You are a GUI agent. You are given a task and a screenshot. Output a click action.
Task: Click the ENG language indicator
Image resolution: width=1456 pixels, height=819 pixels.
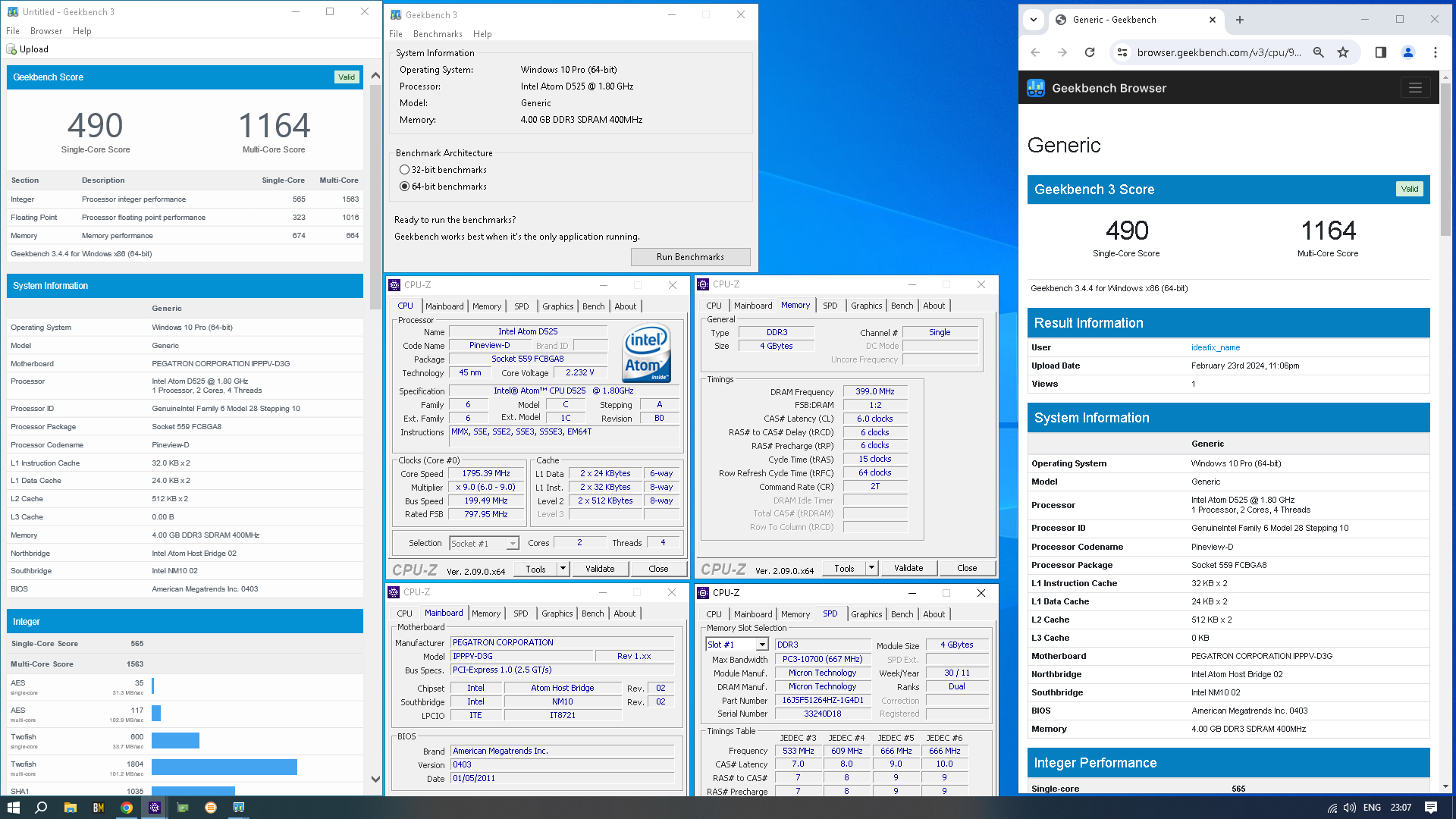coord(1372,808)
